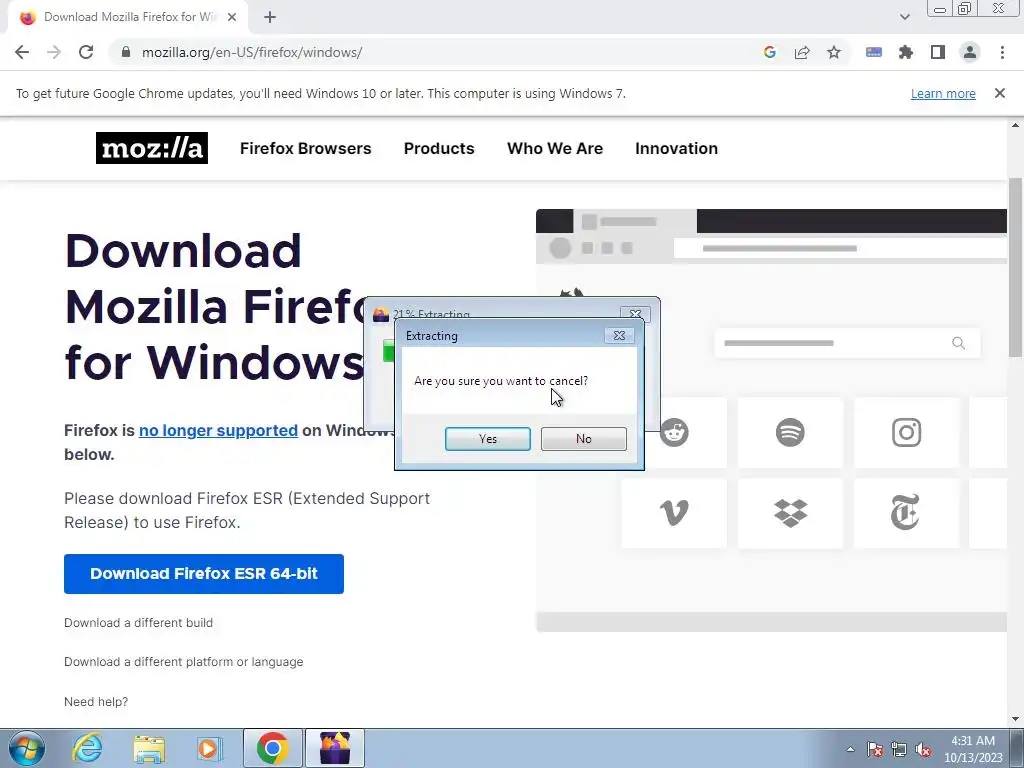1024x768 pixels.
Task: Open Windows Explorer folder from taskbar
Action: pos(149,748)
